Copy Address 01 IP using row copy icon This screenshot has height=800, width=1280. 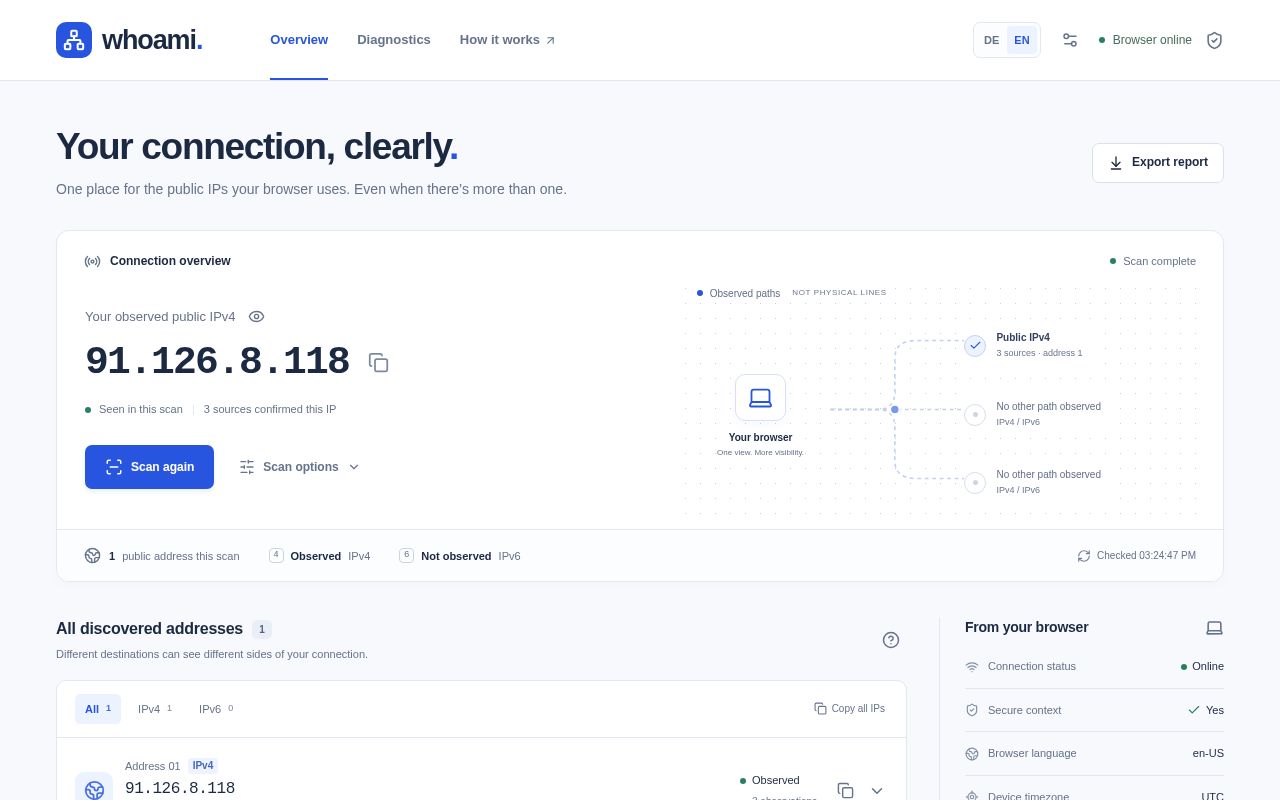pyautogui.click(x=845, y=790)
